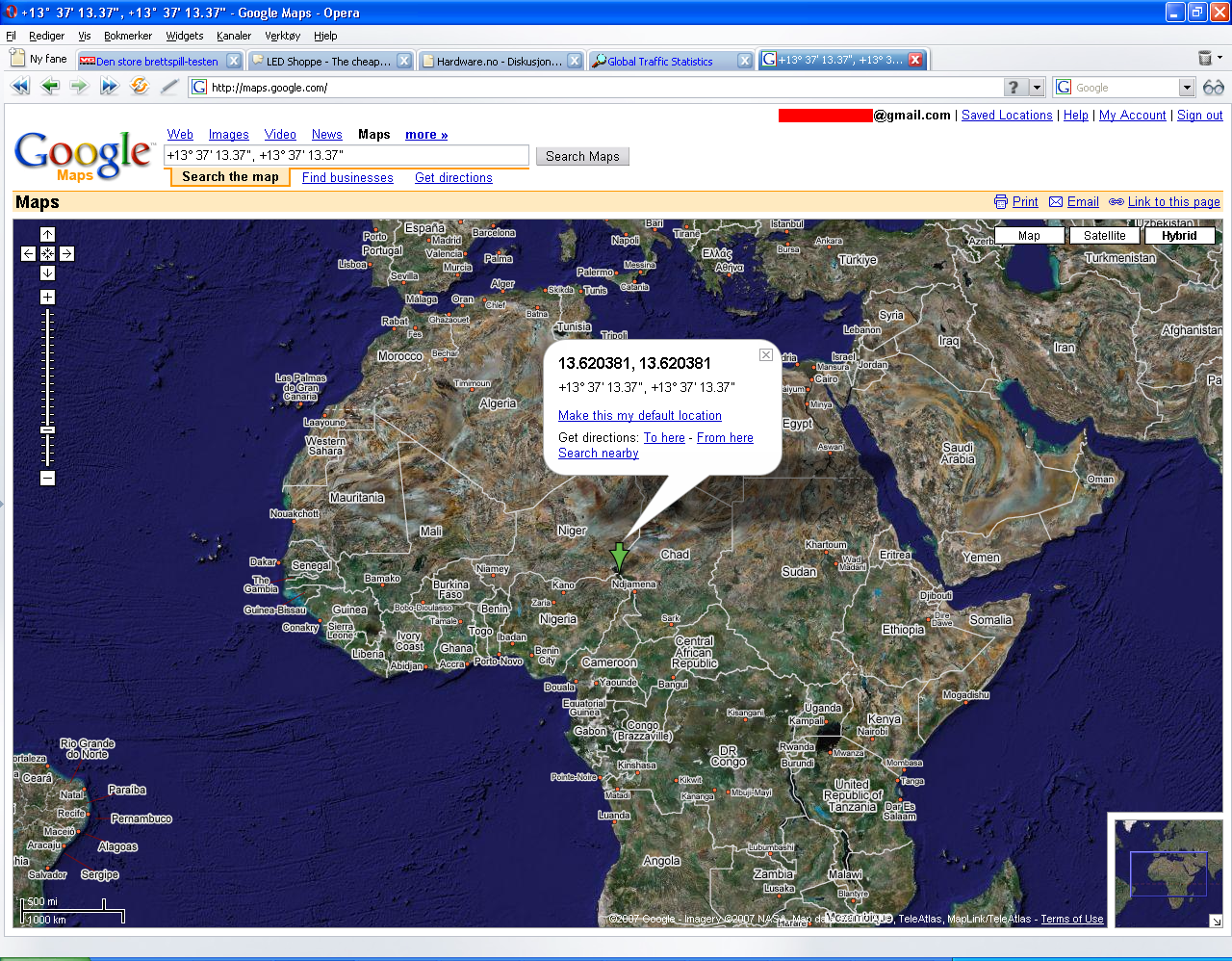The width and height of the screenshot is (1232, 961).
Task: Go forward in Opera browser
Action: 79,87
